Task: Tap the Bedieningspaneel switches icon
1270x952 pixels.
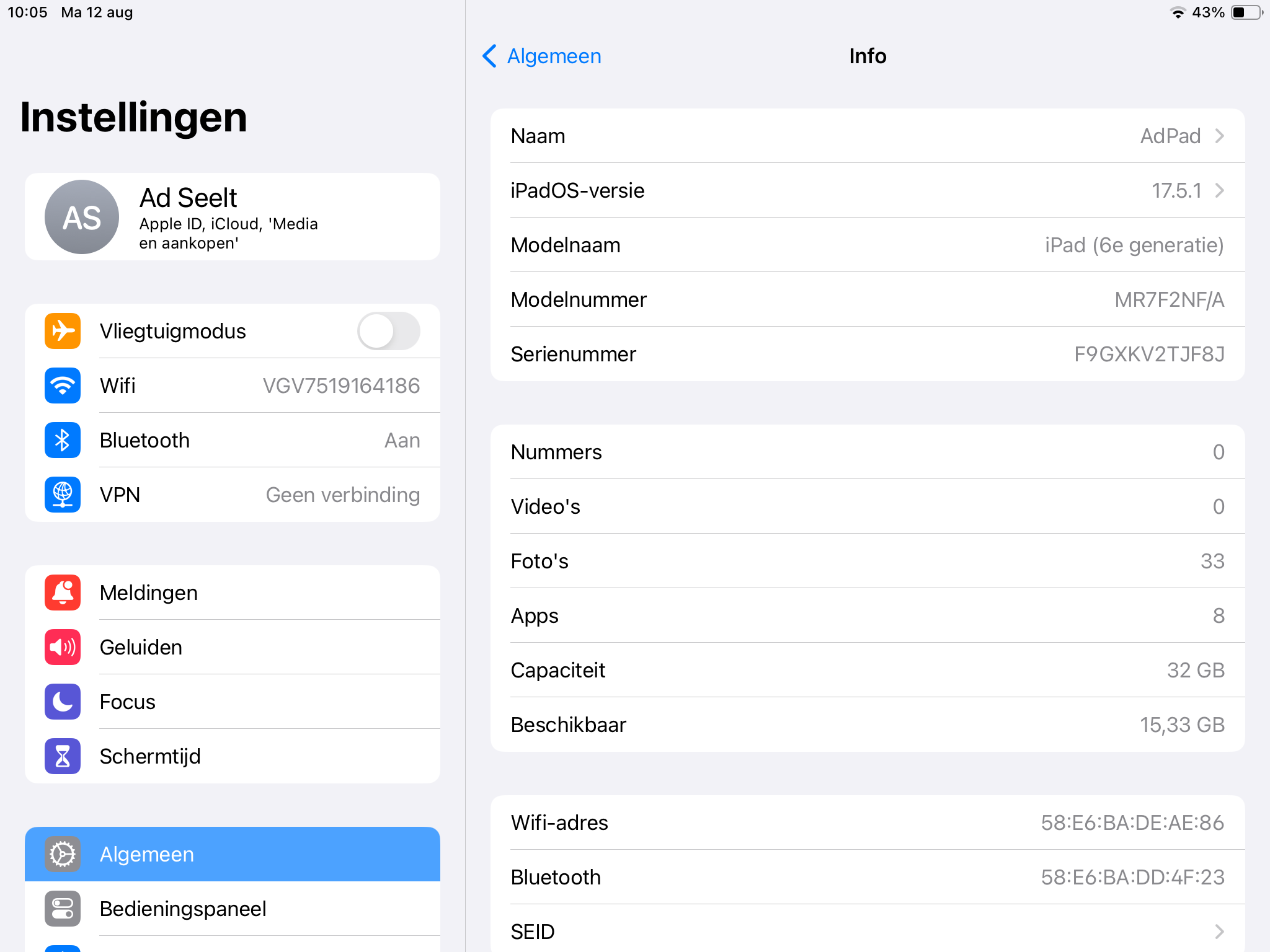Action: point(63,909)
